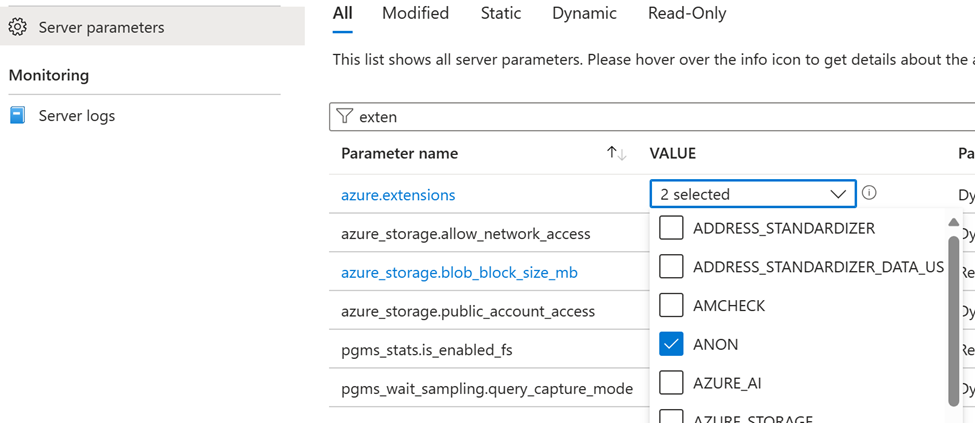Switch to the Modified tab

(415, 13)
